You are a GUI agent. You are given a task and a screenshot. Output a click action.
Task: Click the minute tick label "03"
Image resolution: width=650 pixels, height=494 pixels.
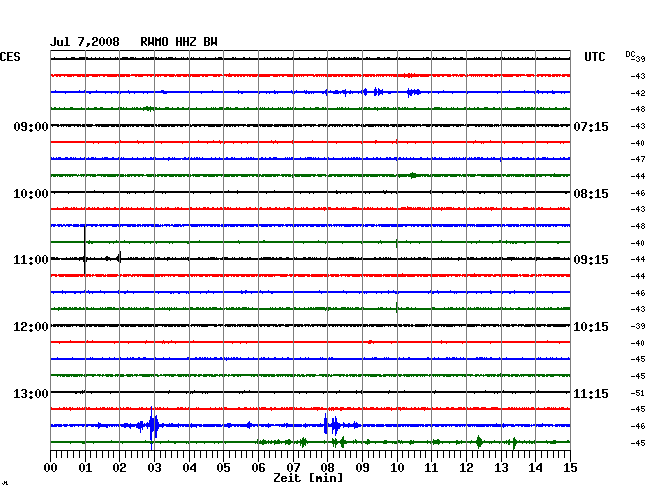click(154, 467)
